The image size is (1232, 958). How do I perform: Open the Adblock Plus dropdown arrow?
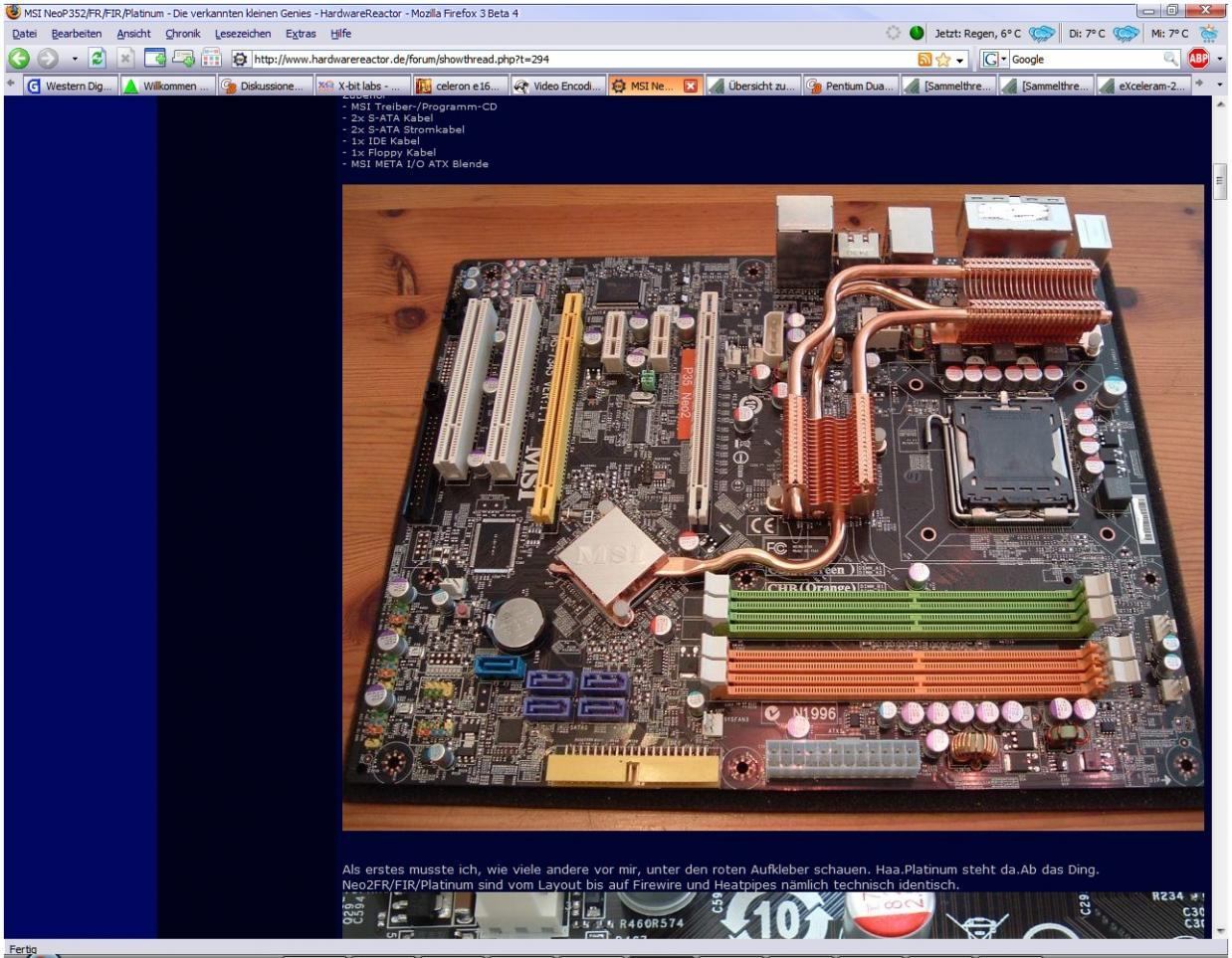click(x=1220, y=60)
